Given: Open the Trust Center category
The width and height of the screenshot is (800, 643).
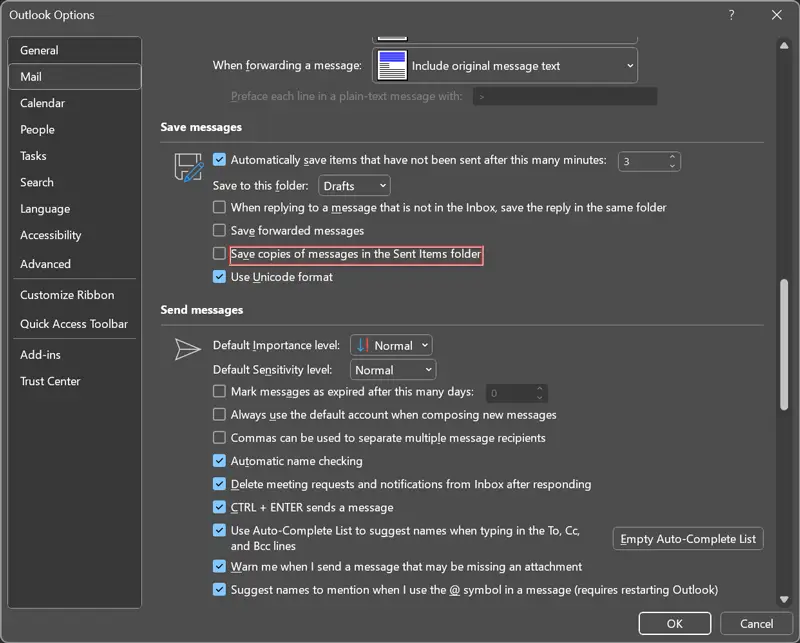Looking at the screenshot, I should 50,381.
